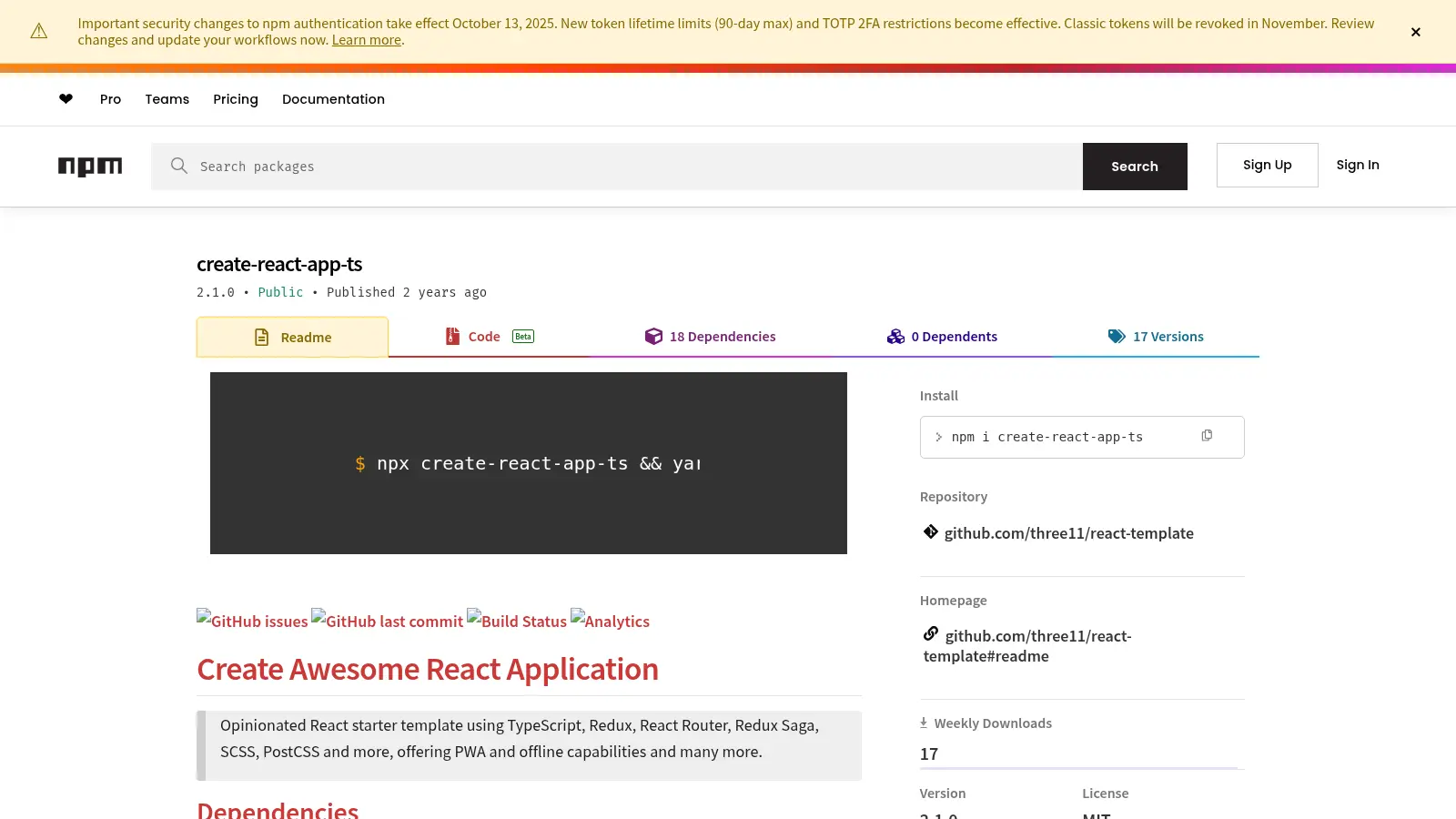This screenshot has height=819, width=1456.
Task: Open the react-template#readme homepage link
Action: tap(1027, 646)
